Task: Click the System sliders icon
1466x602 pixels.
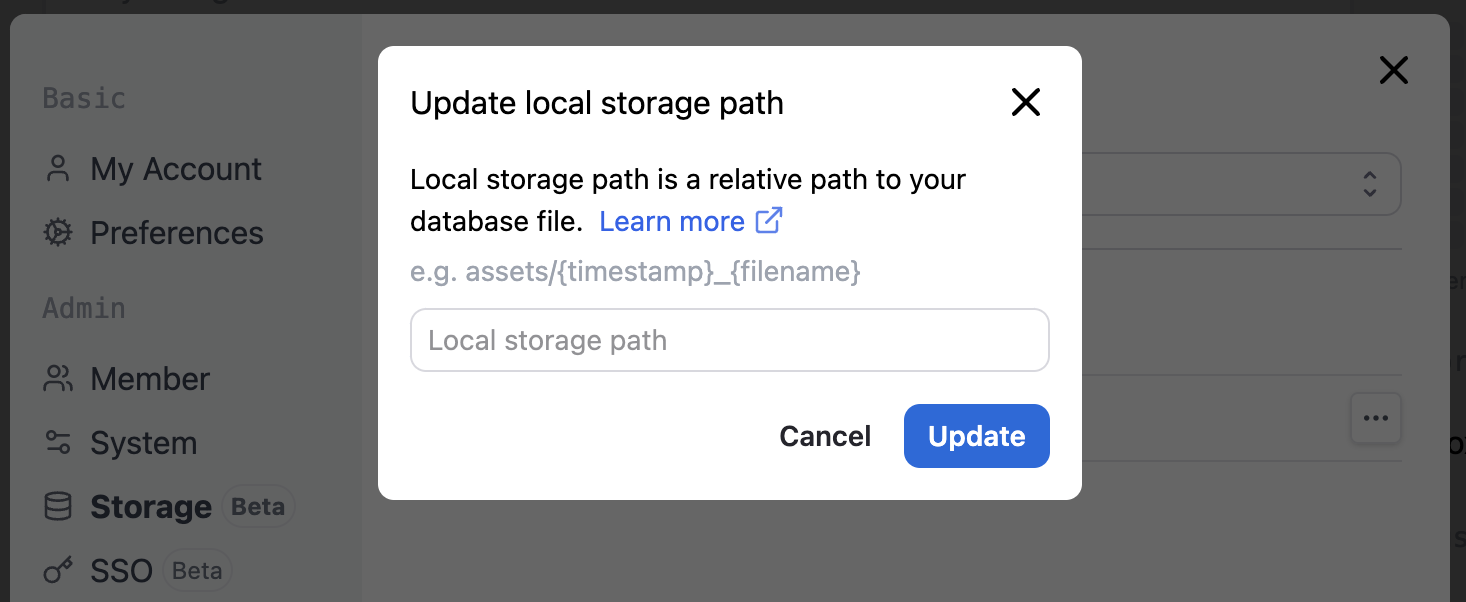Action: 58,443
